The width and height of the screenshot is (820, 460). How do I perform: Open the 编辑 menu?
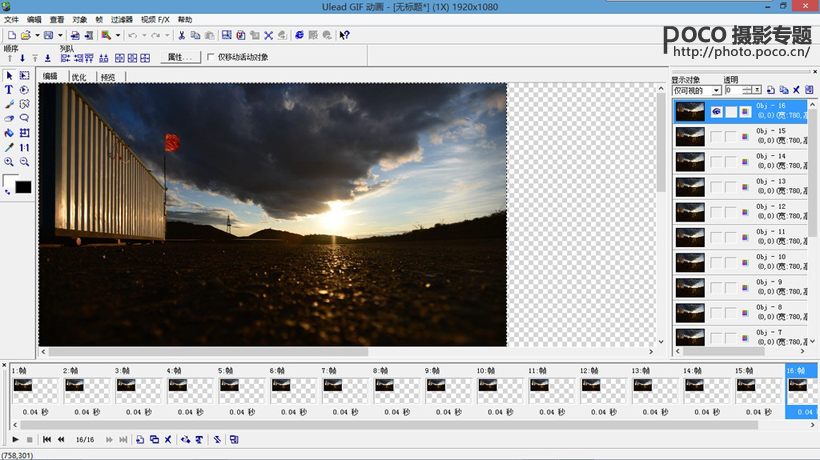point(34,20)
